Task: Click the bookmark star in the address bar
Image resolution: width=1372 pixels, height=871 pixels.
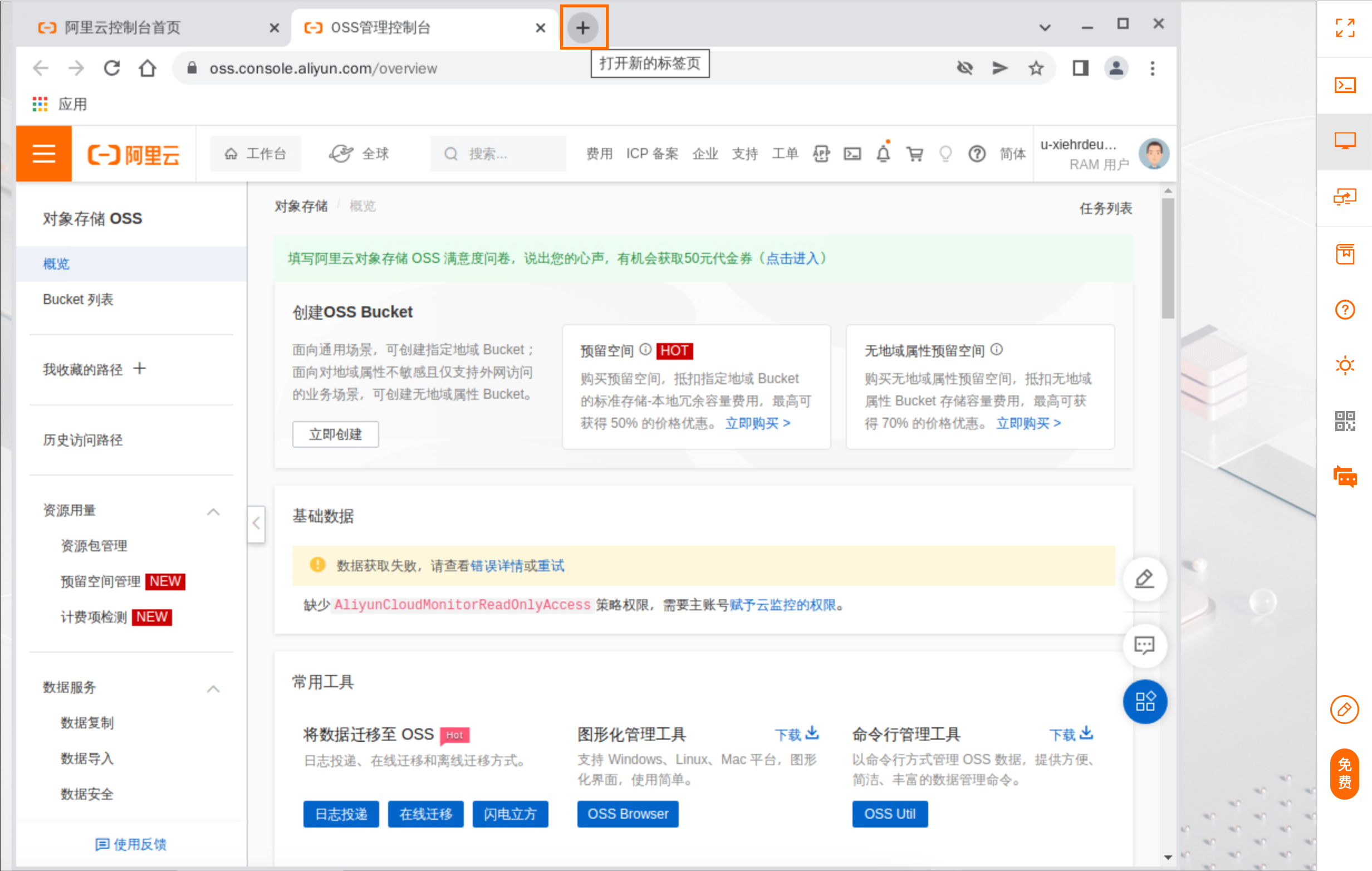Action: [1036, 68]
